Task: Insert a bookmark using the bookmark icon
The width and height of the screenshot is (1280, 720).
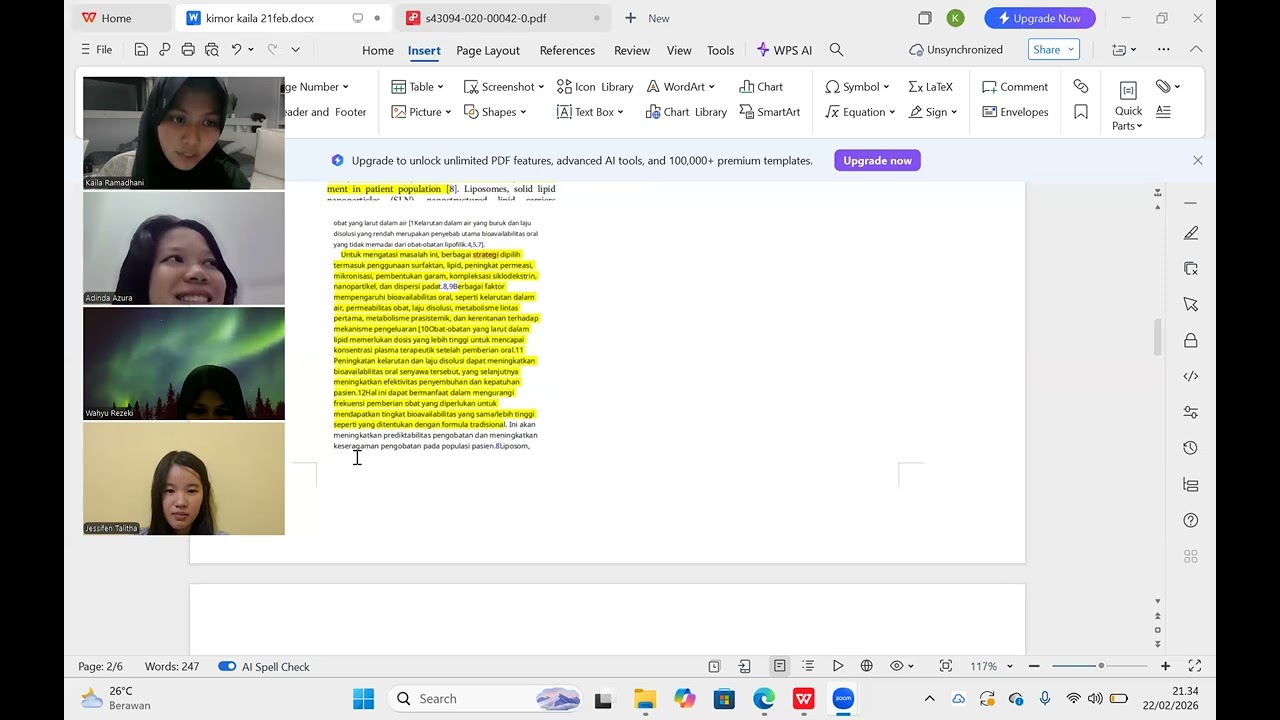Action: pos(1081,112)
